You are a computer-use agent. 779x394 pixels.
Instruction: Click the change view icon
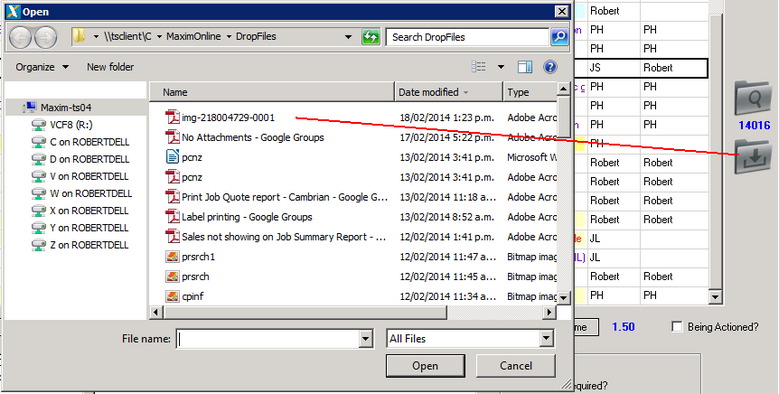point(479,67)
